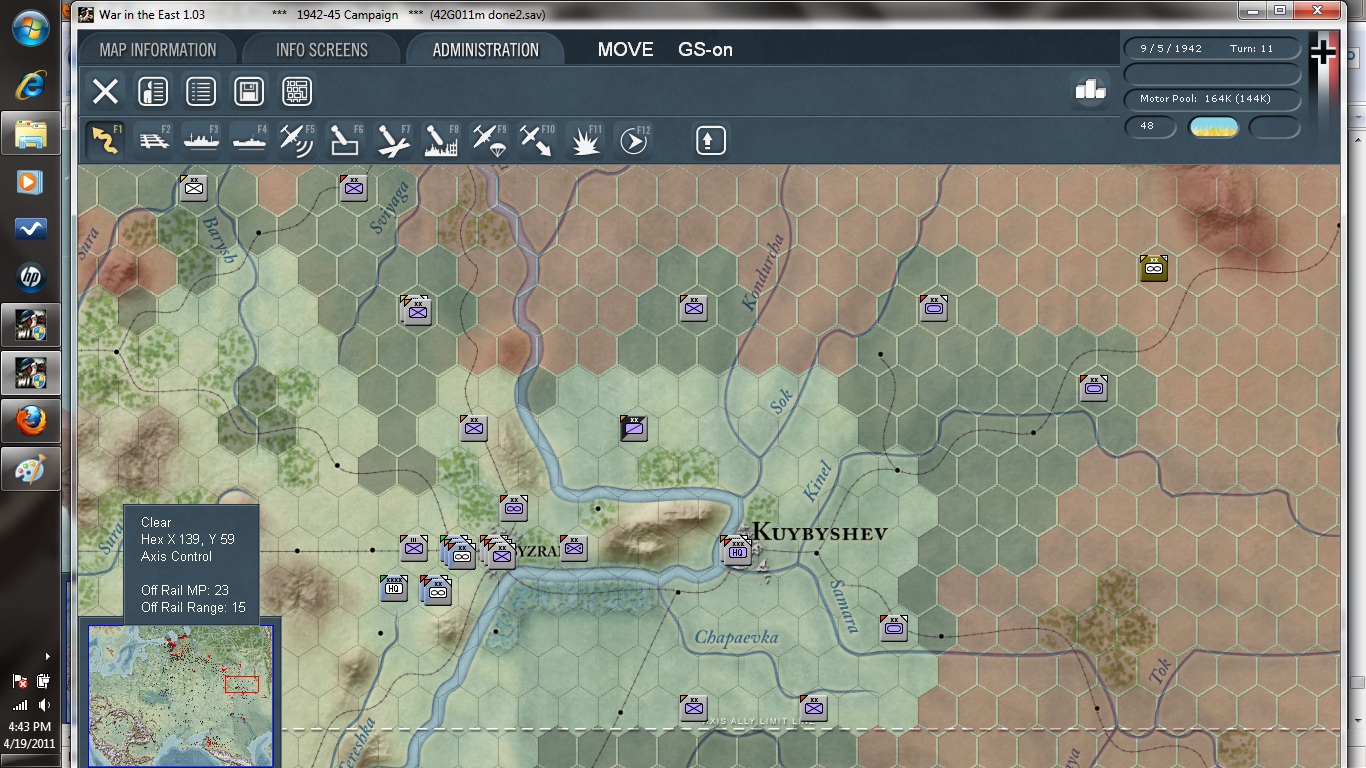Image resolution: width=1366 pixels, height=768 pixels.
Task: Click the Kuybyshev city label
Action: (819, 531)
